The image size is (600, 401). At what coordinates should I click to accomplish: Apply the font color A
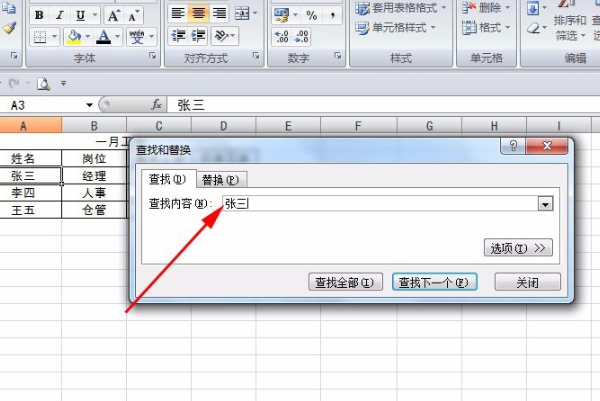[x=103, y=37]
